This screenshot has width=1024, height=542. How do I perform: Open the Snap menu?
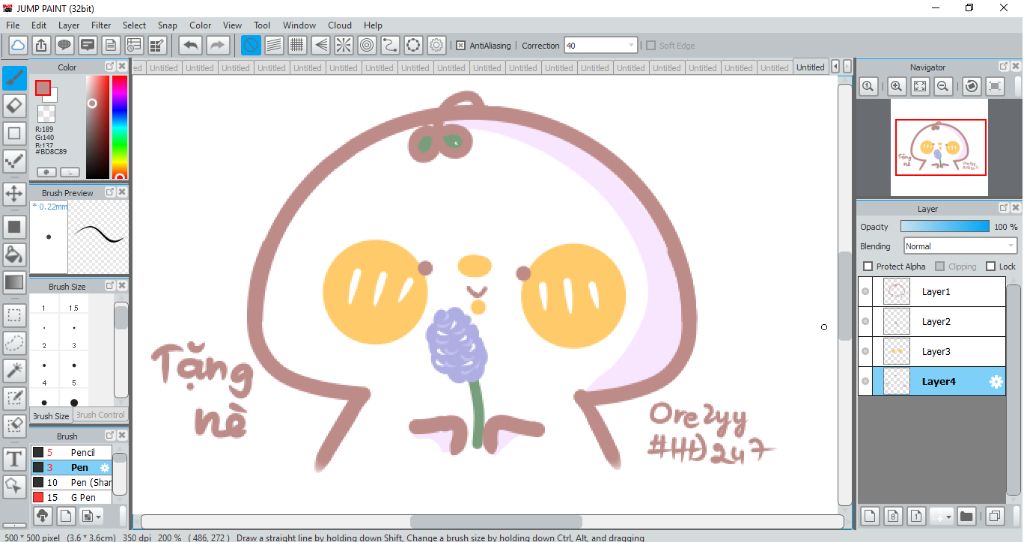167,25
